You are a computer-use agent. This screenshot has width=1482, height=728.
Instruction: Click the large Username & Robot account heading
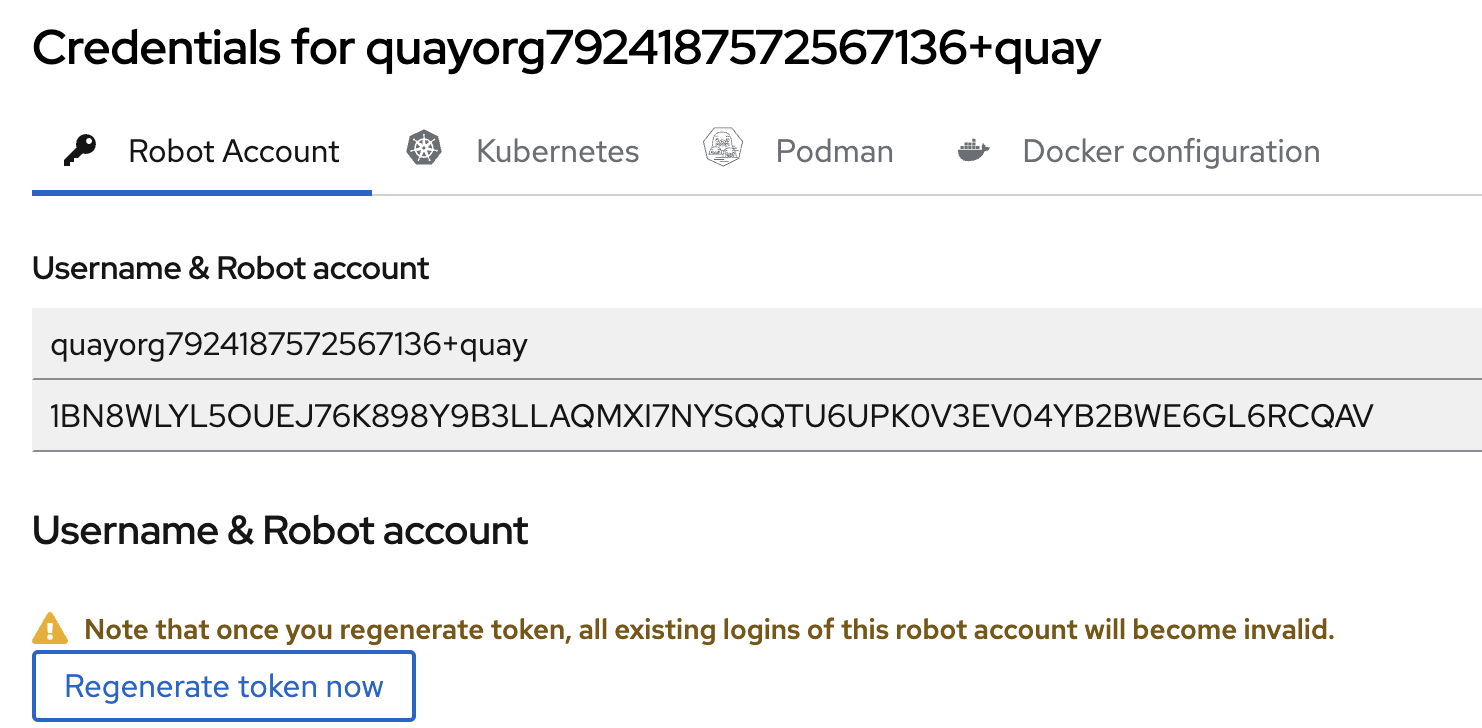click(x=280, y=531)
